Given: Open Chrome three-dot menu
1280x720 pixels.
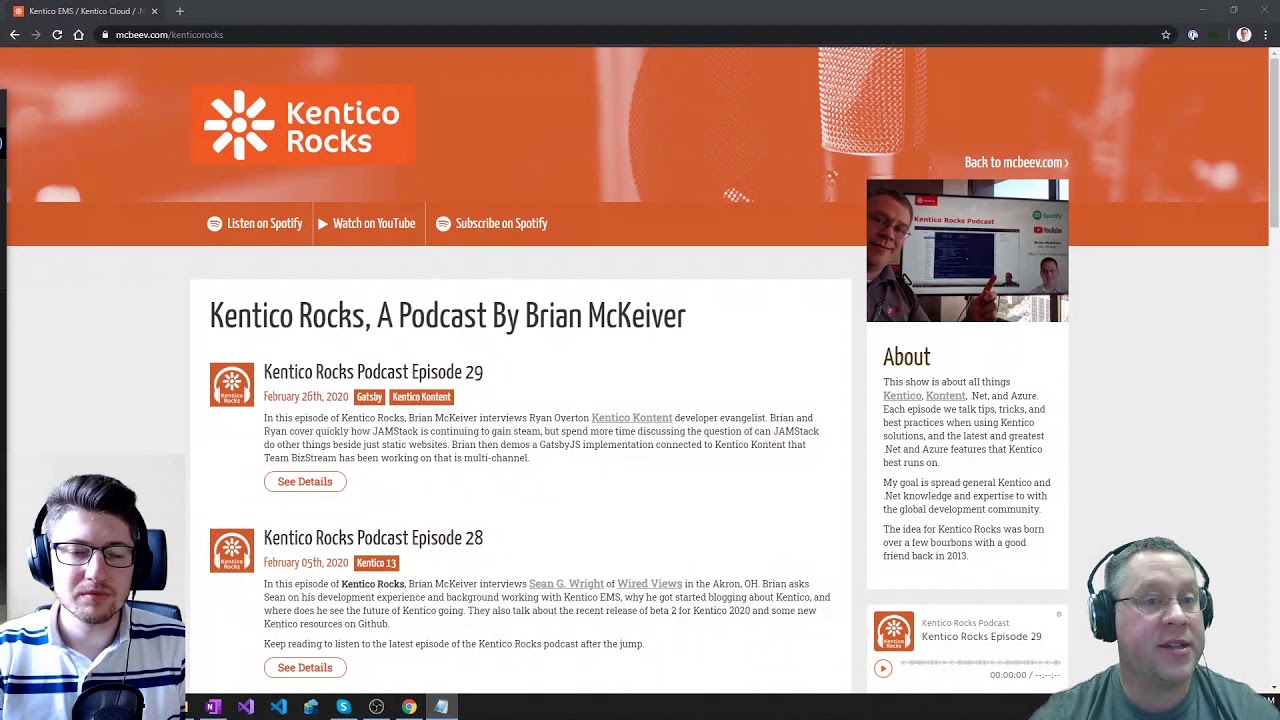Looking at the screenshot, I should [1266, 35].
